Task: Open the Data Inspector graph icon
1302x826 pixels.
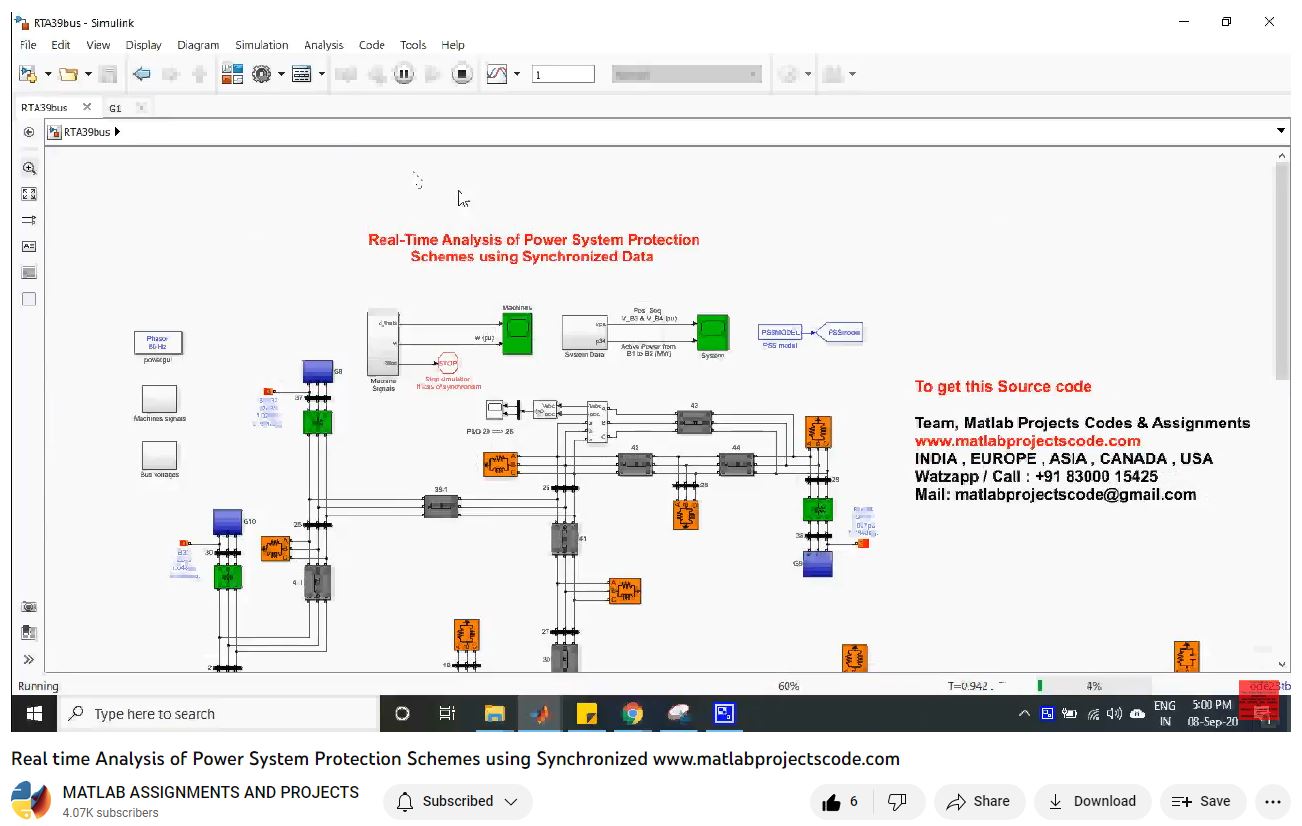Action: 497,74
